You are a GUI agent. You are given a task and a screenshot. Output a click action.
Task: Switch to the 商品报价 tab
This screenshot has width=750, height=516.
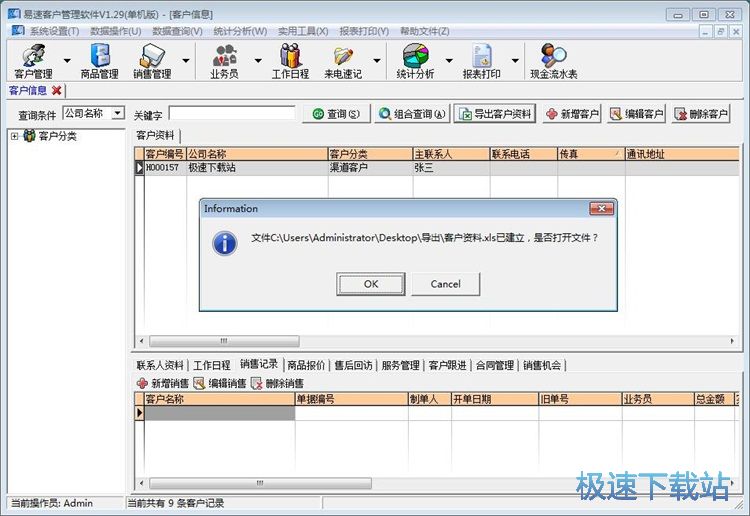tap(306, 365)
